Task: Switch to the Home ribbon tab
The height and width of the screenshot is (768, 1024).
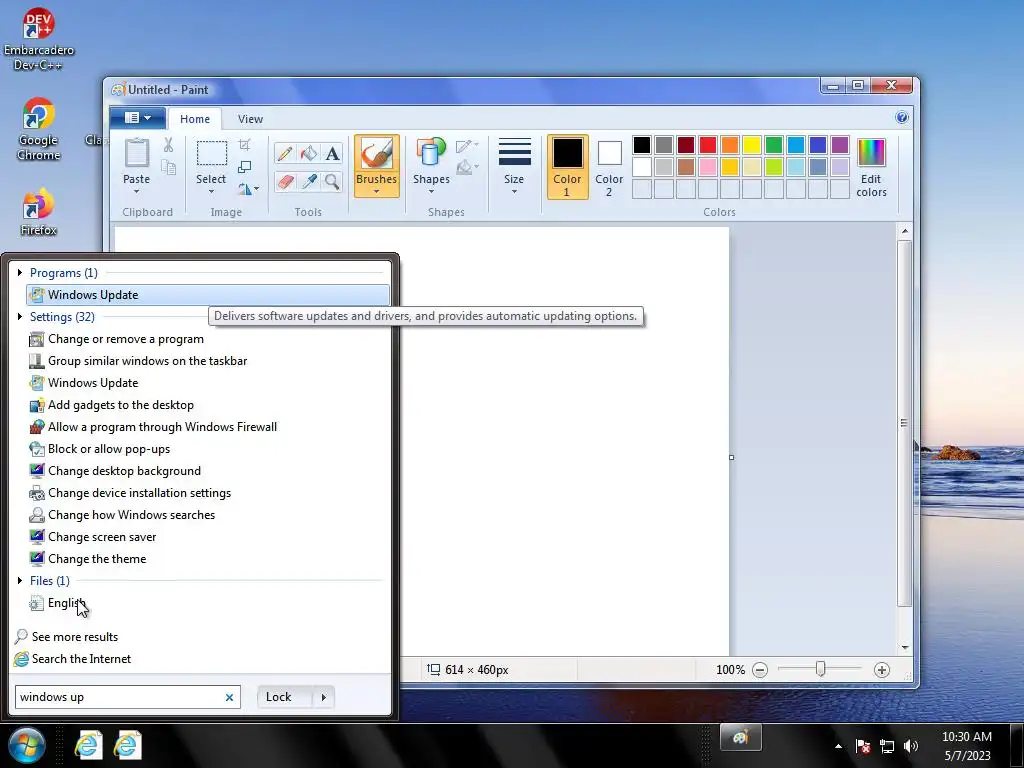Action: [195, 119]
